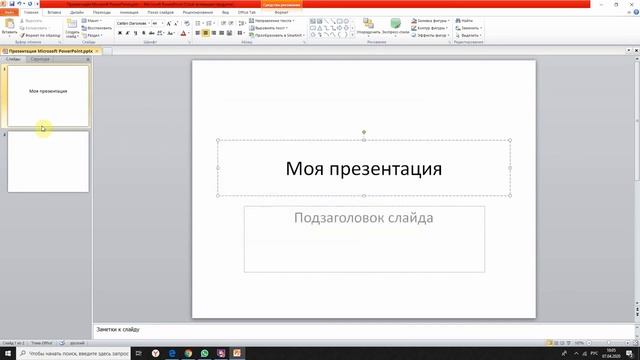Image resolution: width=640 pixels, height=360 pixels.
Task: Open Google Chrome from the taskbar
Action: click(188, 353)
